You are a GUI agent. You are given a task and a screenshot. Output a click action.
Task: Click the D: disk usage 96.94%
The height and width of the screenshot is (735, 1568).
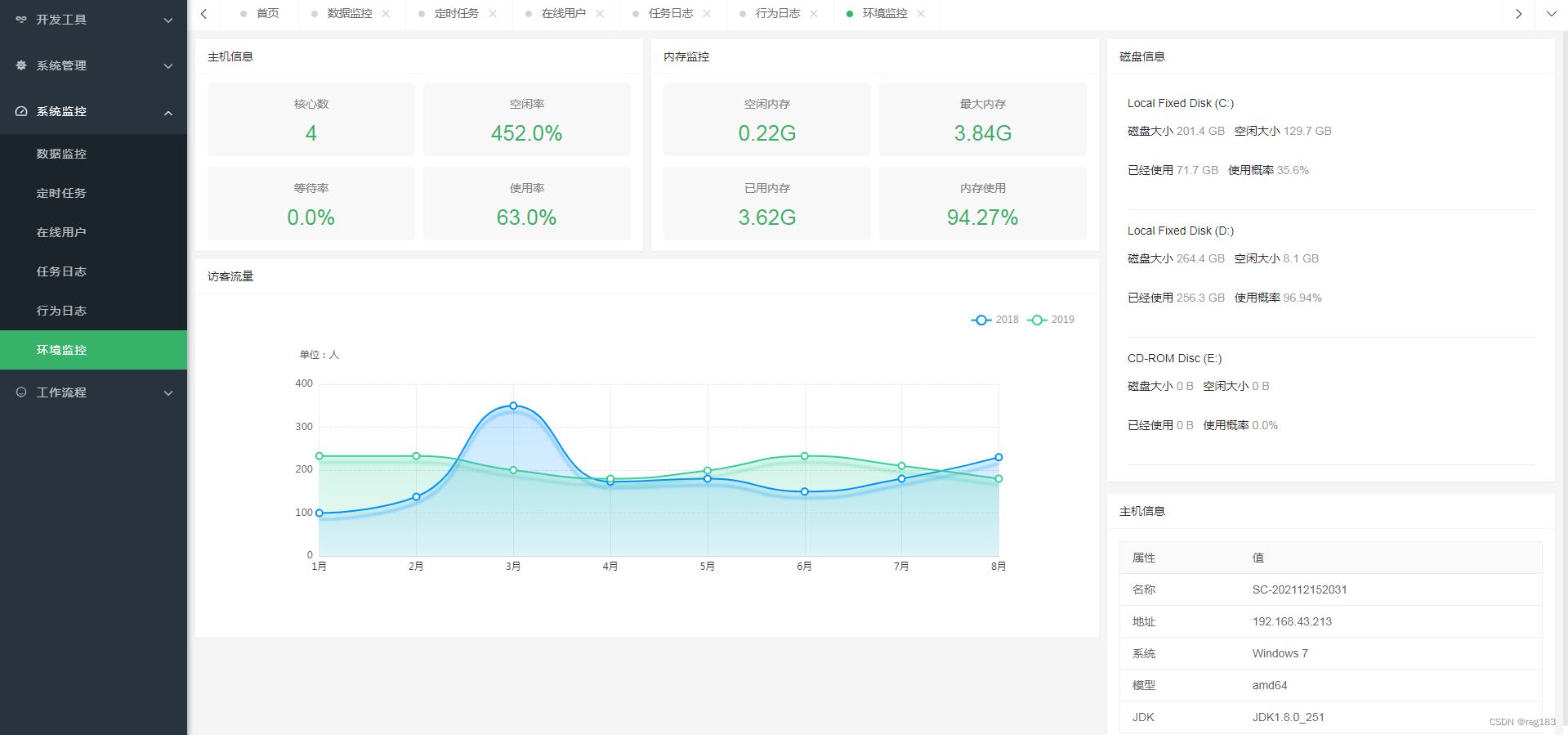[1302, 298]
